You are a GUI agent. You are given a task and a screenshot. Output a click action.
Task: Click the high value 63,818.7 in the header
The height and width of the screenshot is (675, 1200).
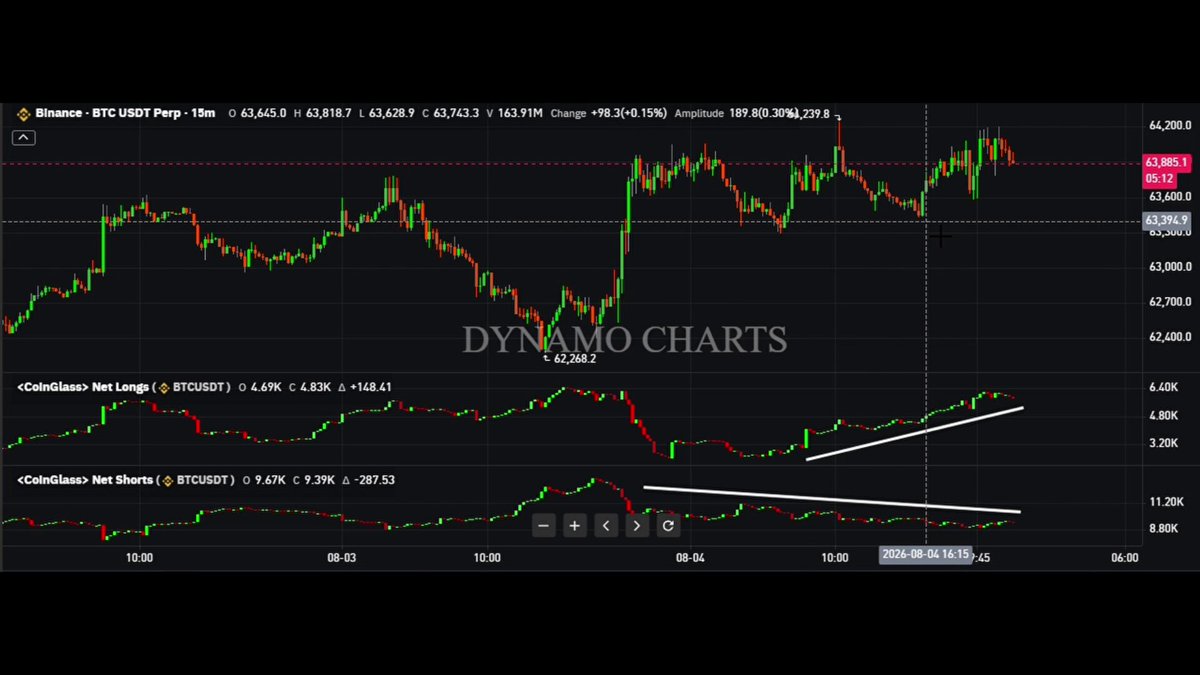329,114
